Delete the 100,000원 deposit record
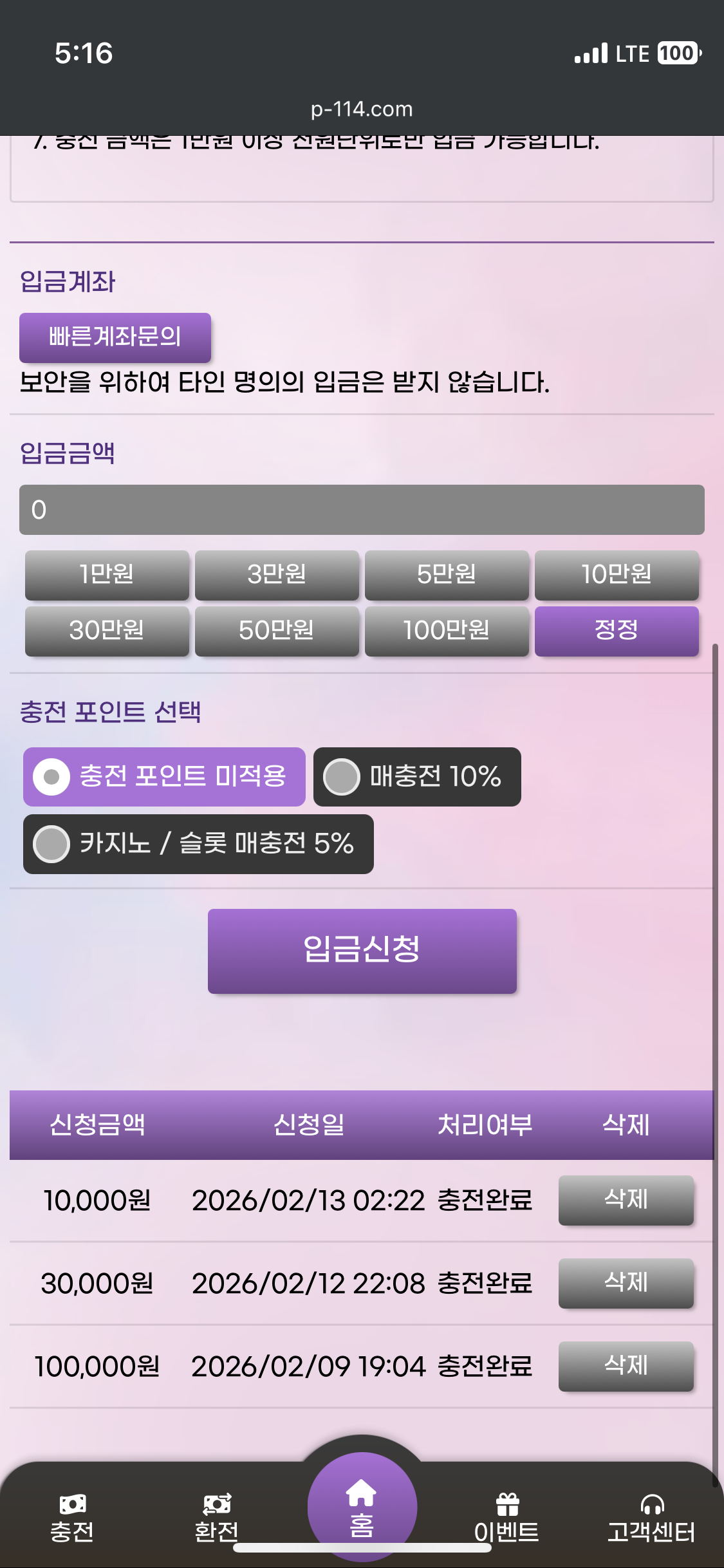This screenshot has height=1568, width=724. click(x=626, y=1366)
